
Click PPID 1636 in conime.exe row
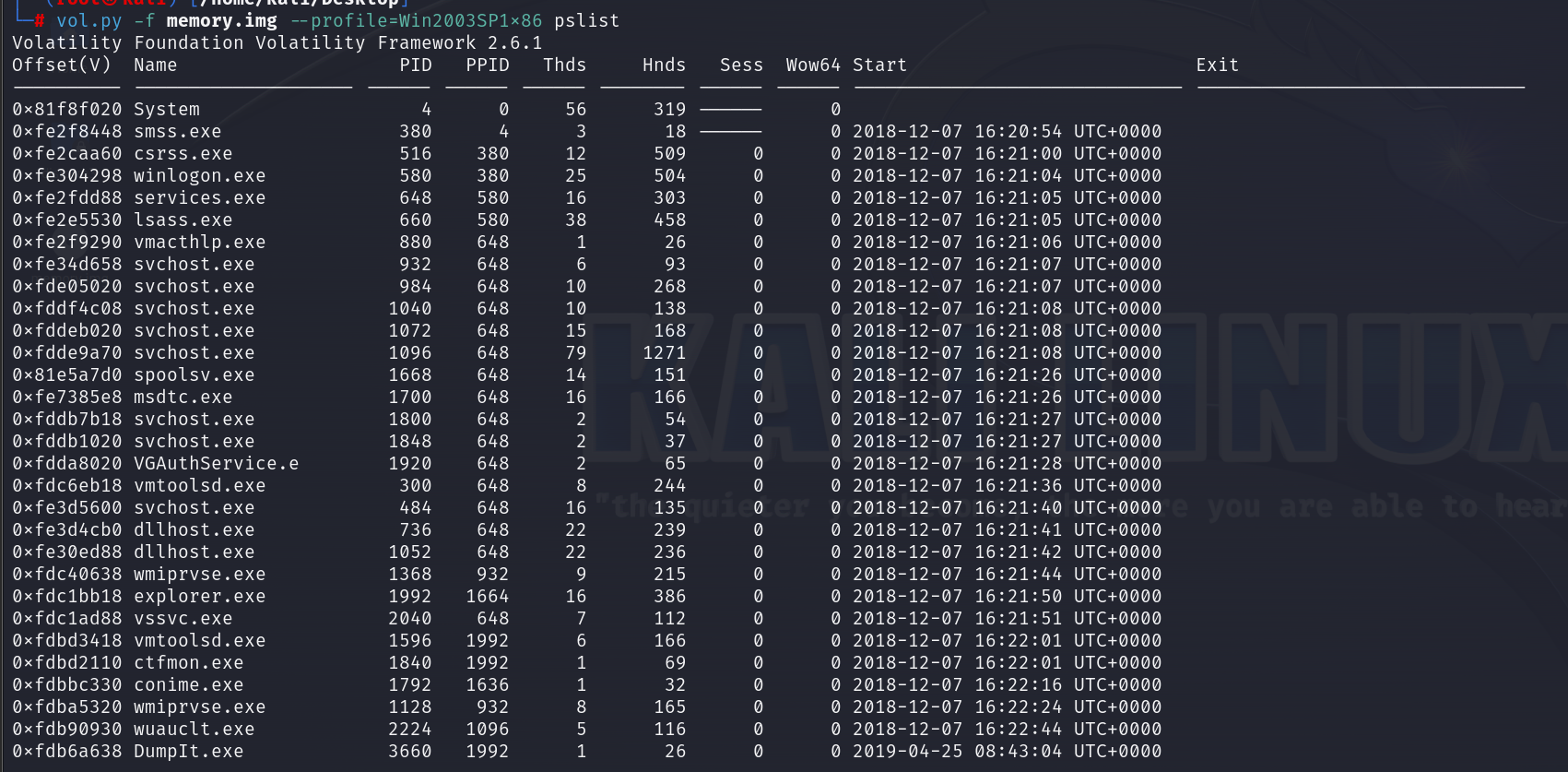[488, 684]
